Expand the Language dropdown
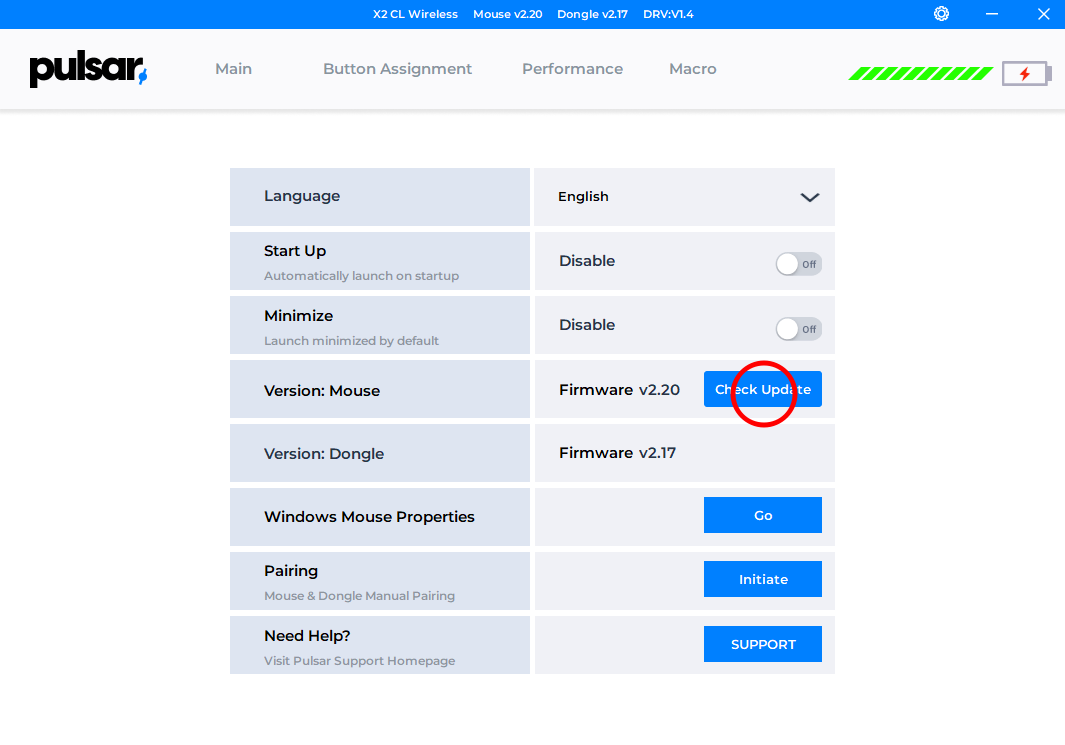Viewport: 1065px width, 745px height. click(685, 197)
